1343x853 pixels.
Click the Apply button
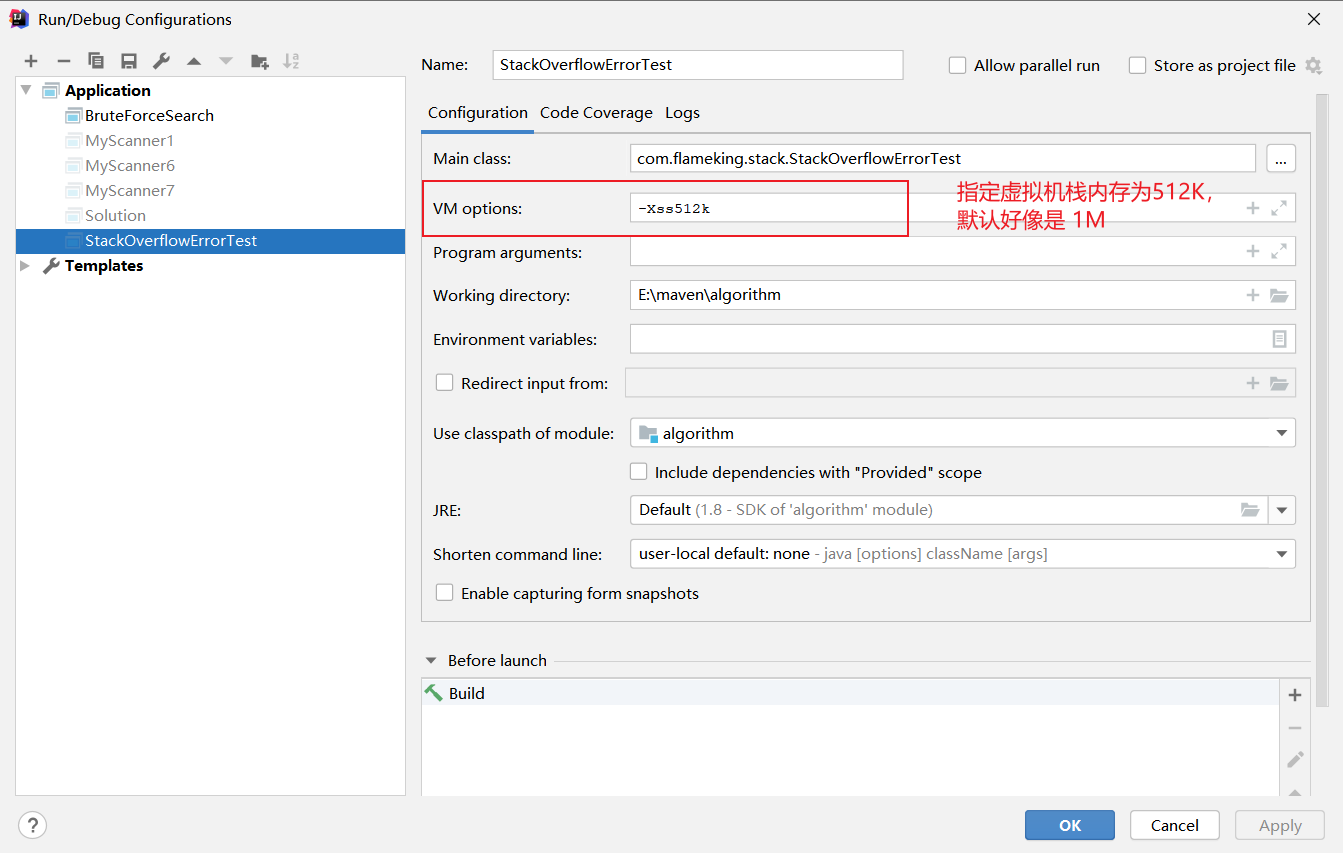[x=1280, y=825]
